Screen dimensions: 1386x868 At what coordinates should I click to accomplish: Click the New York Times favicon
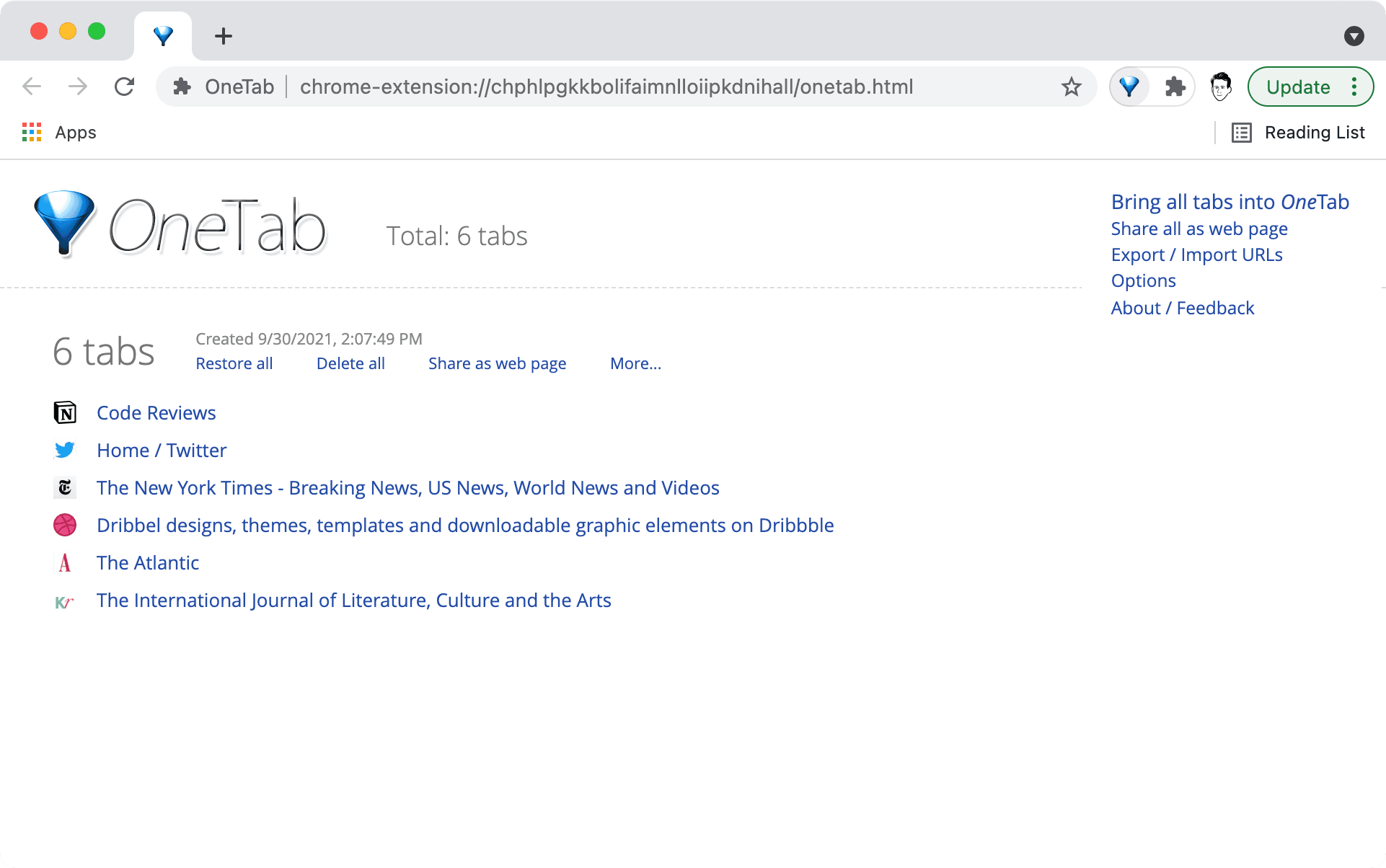click(66, 487)
